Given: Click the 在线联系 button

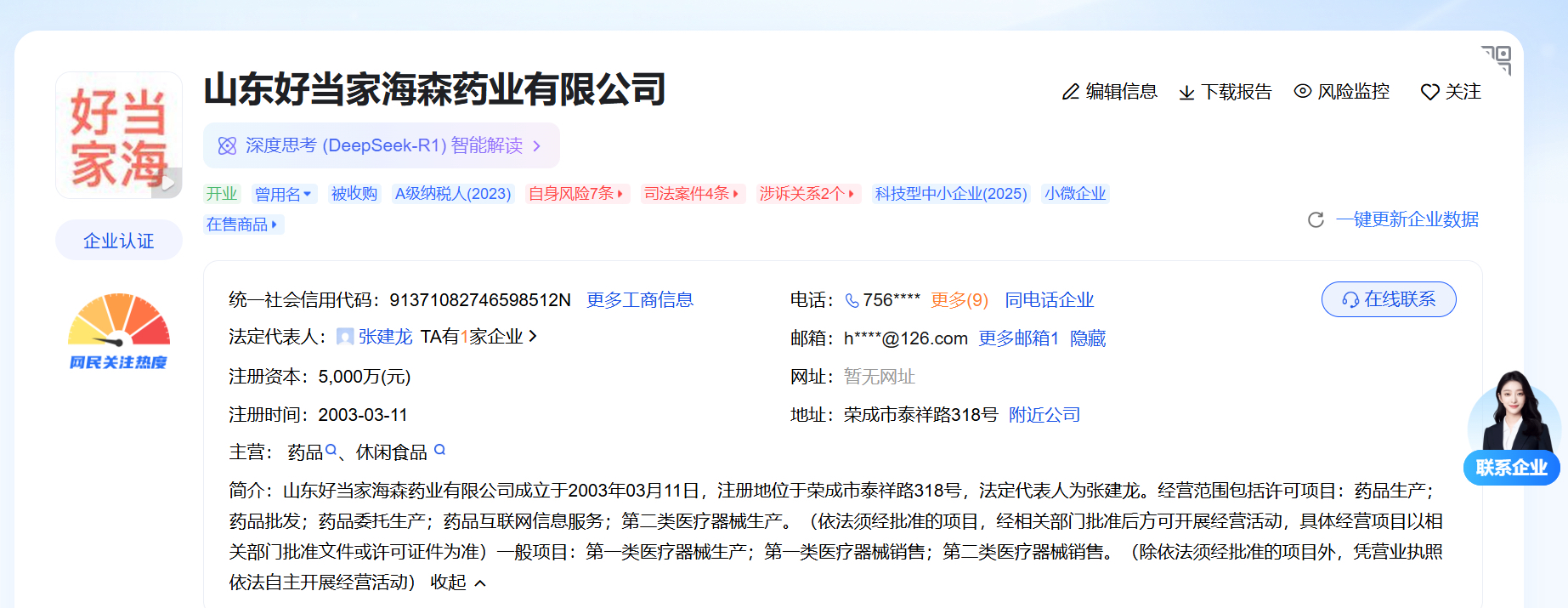Looking at the screenshot, I should 1389,299.
